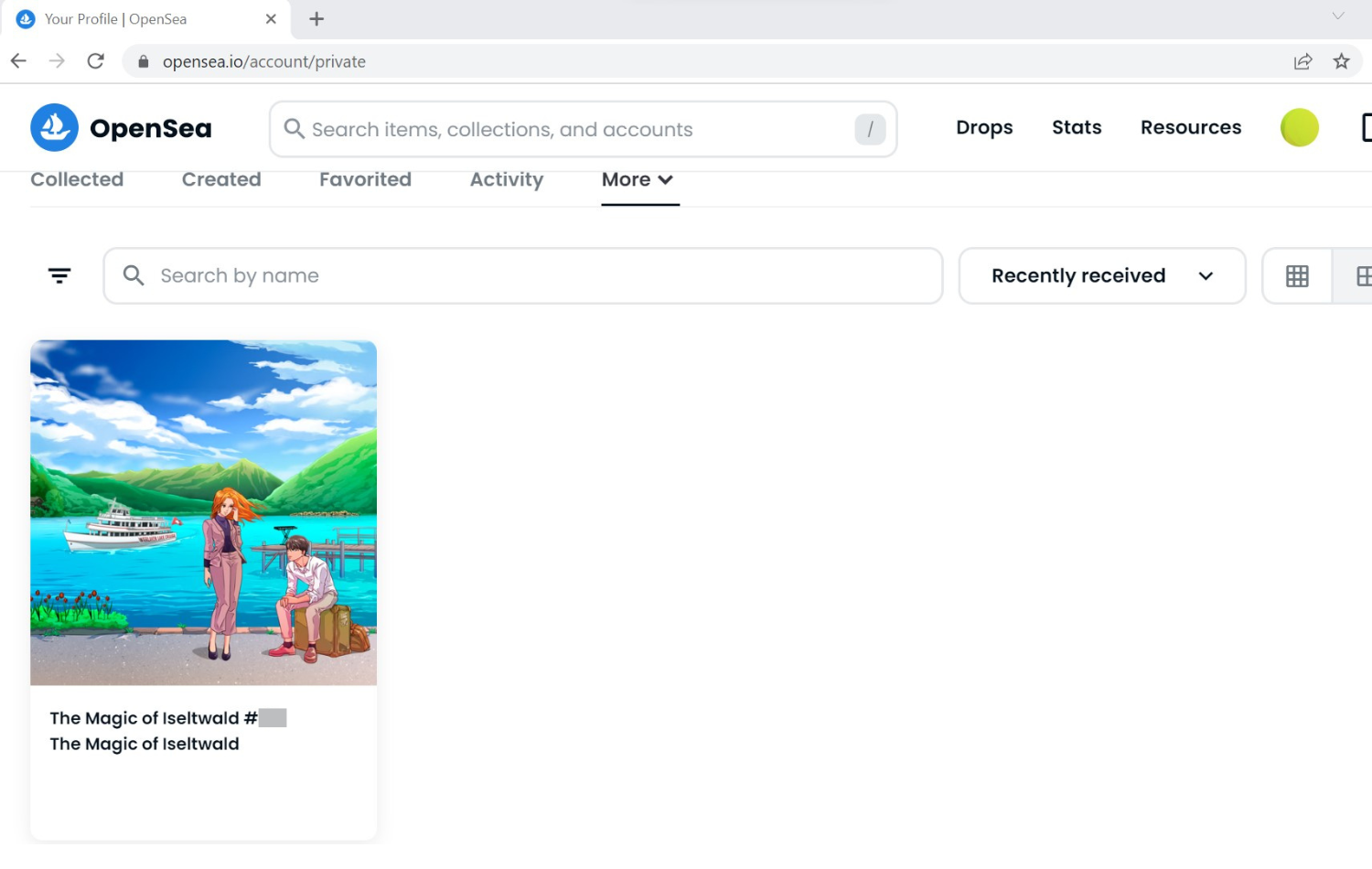
Task: Go back using browser back arrow
Action: pyautogui.click(x=18, y=61)
